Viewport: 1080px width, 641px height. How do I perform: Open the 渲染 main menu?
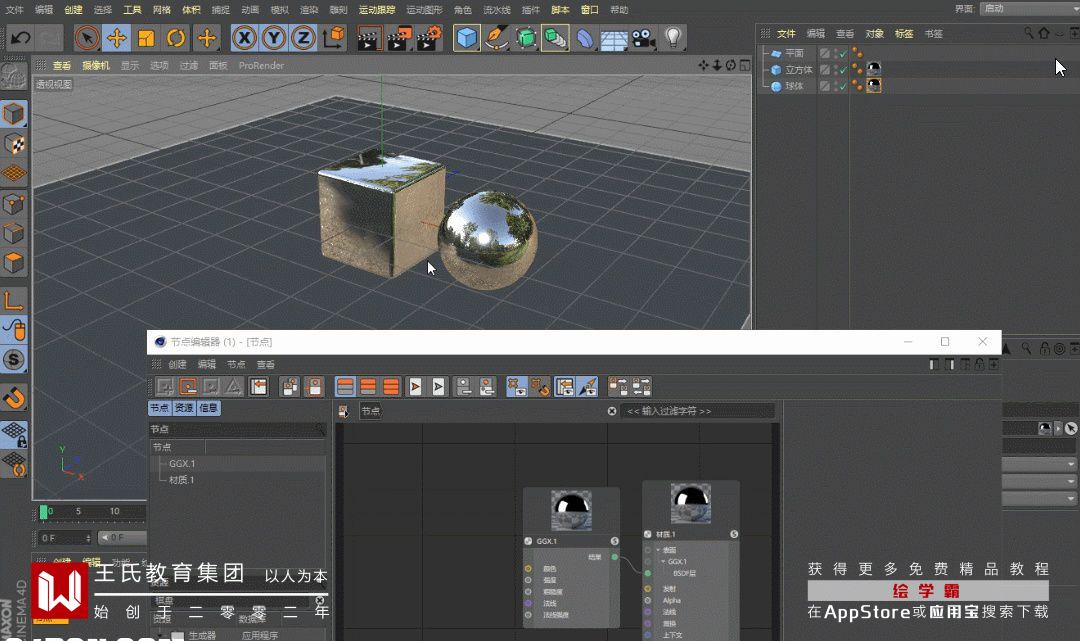coord(309,10)
